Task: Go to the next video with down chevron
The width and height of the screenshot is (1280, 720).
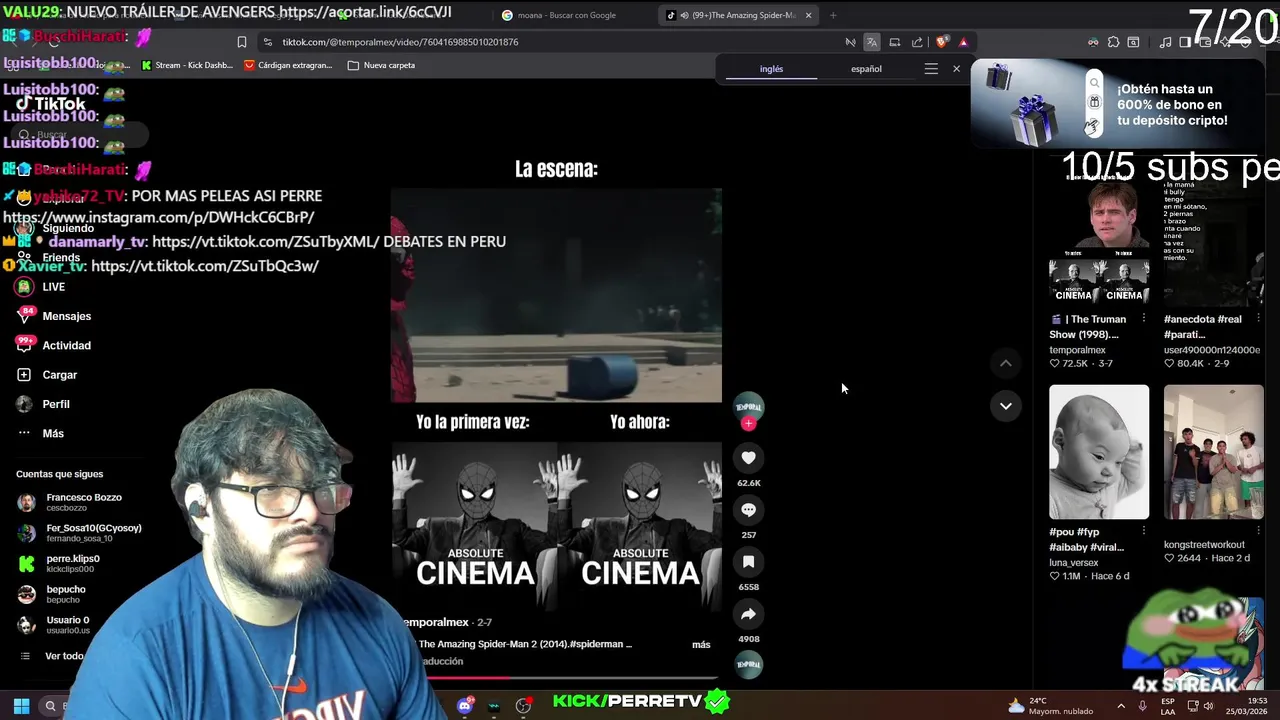Action: tap(1006, 406)
